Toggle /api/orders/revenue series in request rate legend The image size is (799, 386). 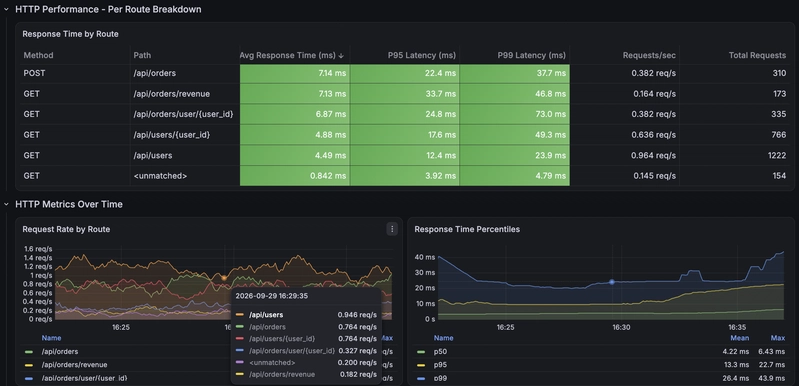point(74,365)
